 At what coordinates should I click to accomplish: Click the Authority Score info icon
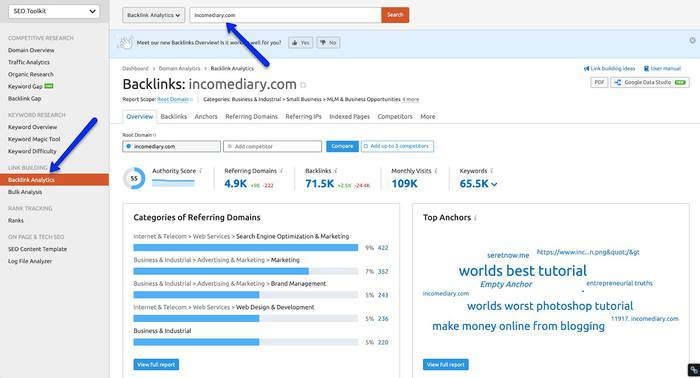201,171
